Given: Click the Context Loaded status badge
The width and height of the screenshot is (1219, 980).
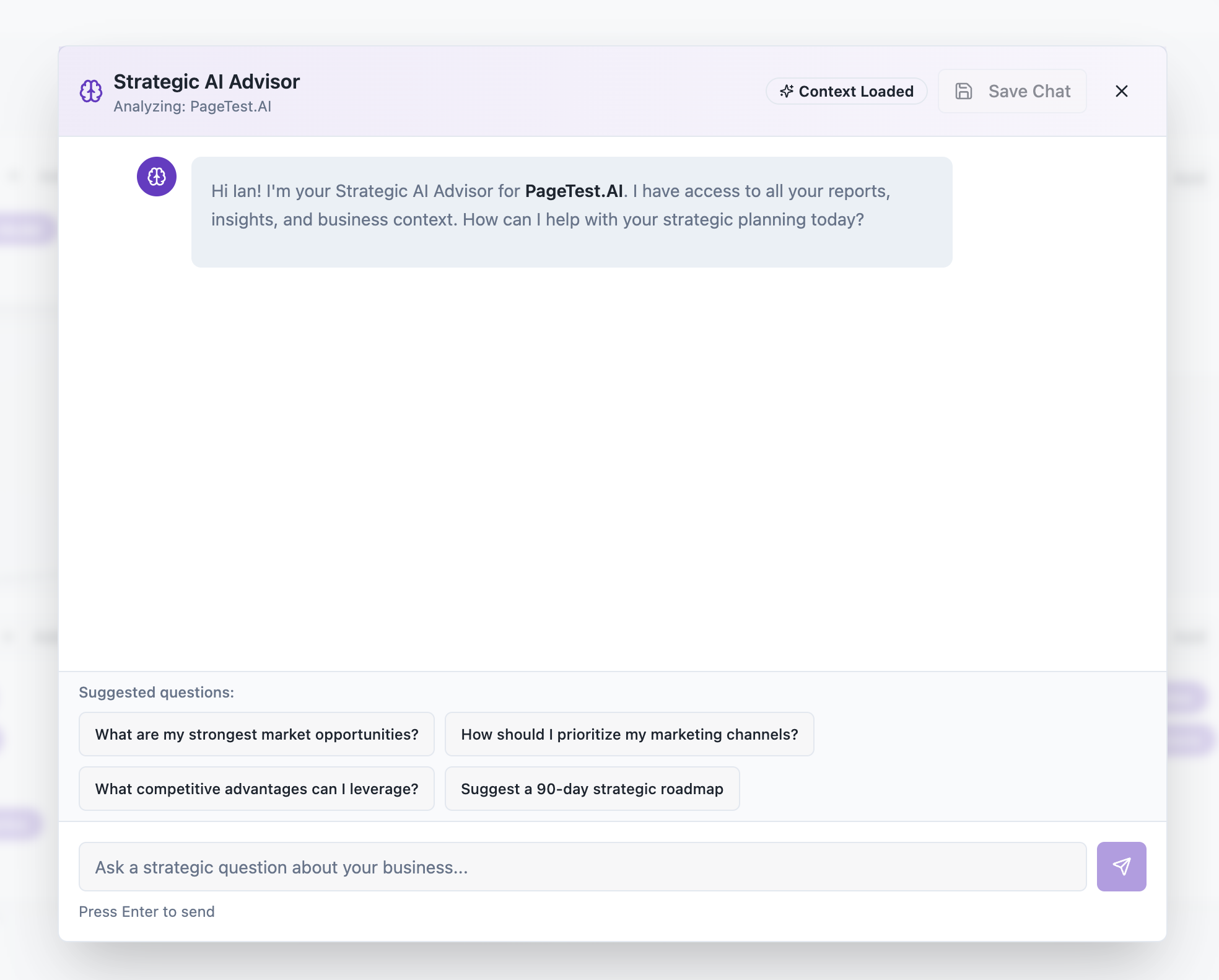Looking at the screenshot, I should [x=846, y=91].
